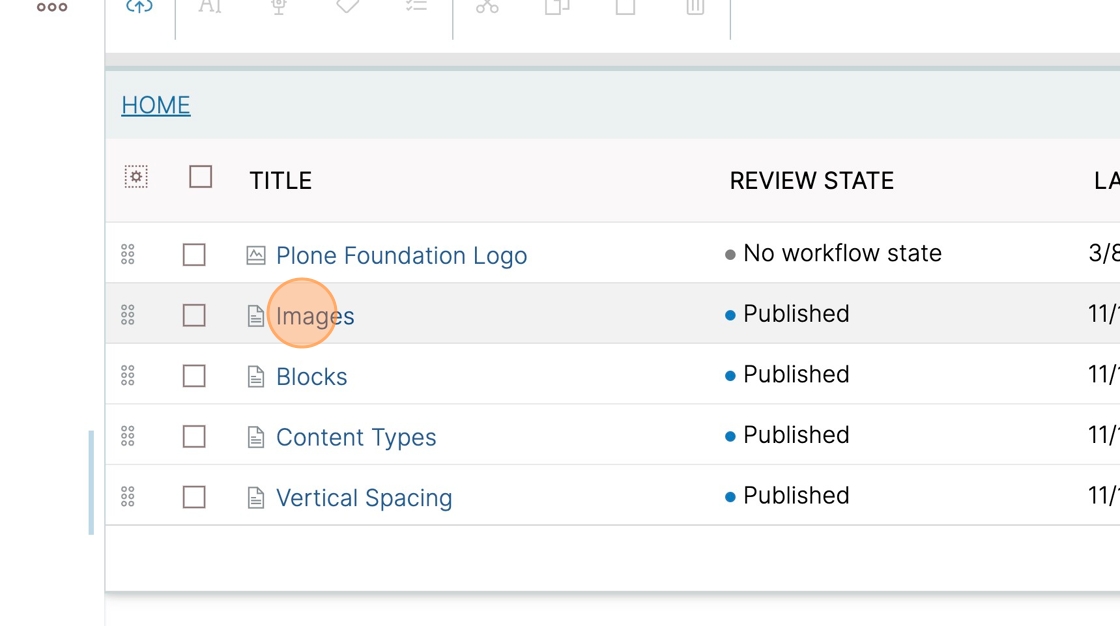This screenshot has height=626, width=1120.
Task: Check the Plone Foundation Logo row checkbox
Action: tap(194, 254)
